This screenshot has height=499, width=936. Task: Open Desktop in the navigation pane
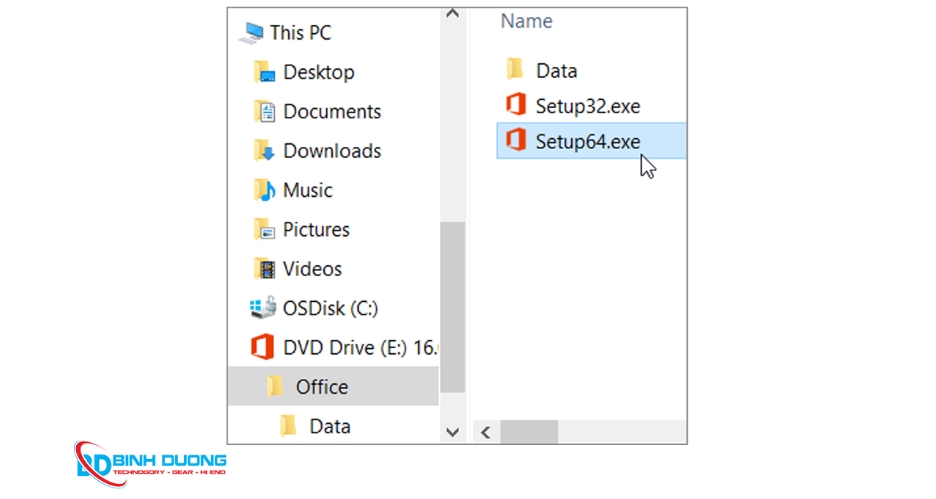[x=319, y=72]
